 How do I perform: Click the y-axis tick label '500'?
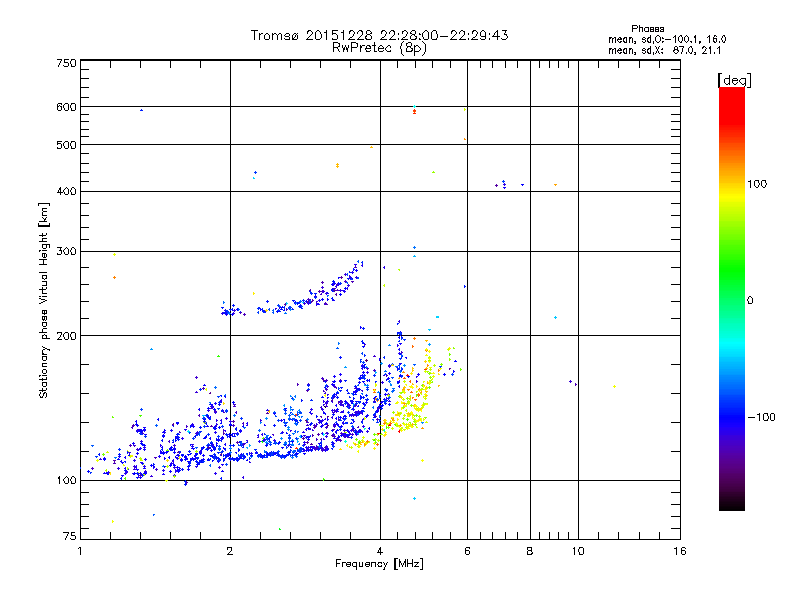pos(66,145)
